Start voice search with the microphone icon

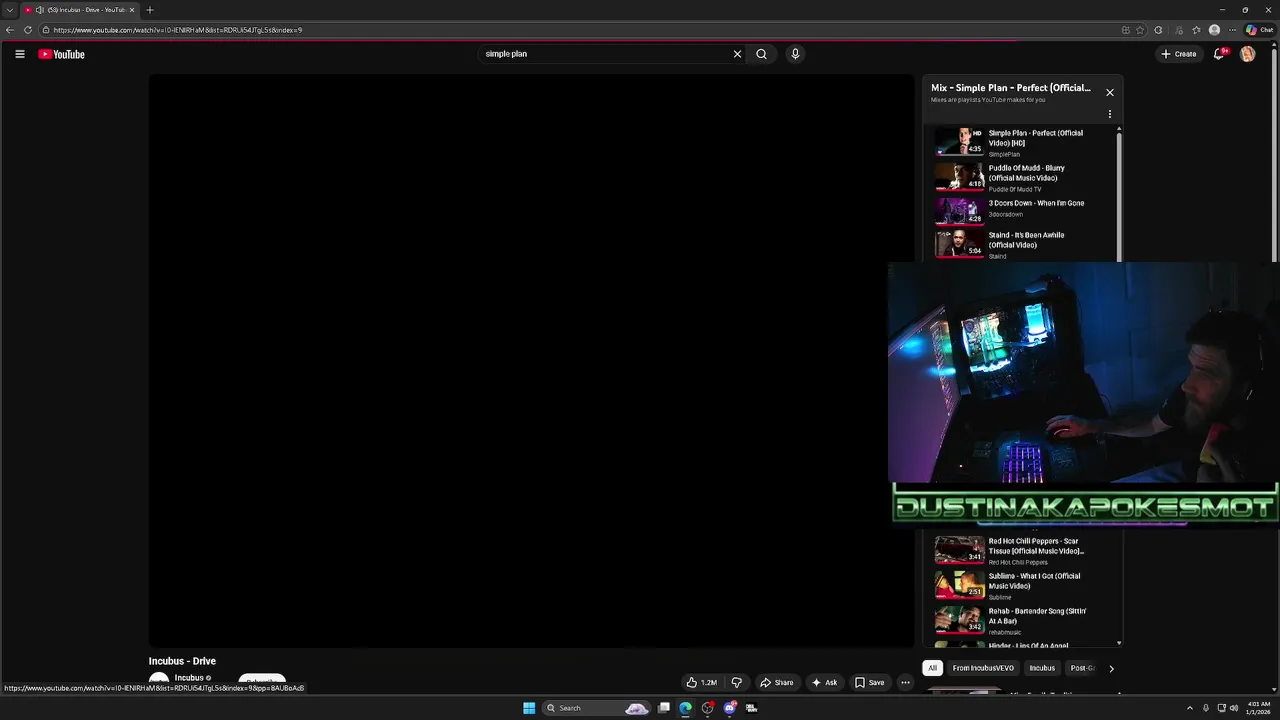pyautogui.click(x=795, y=54)
